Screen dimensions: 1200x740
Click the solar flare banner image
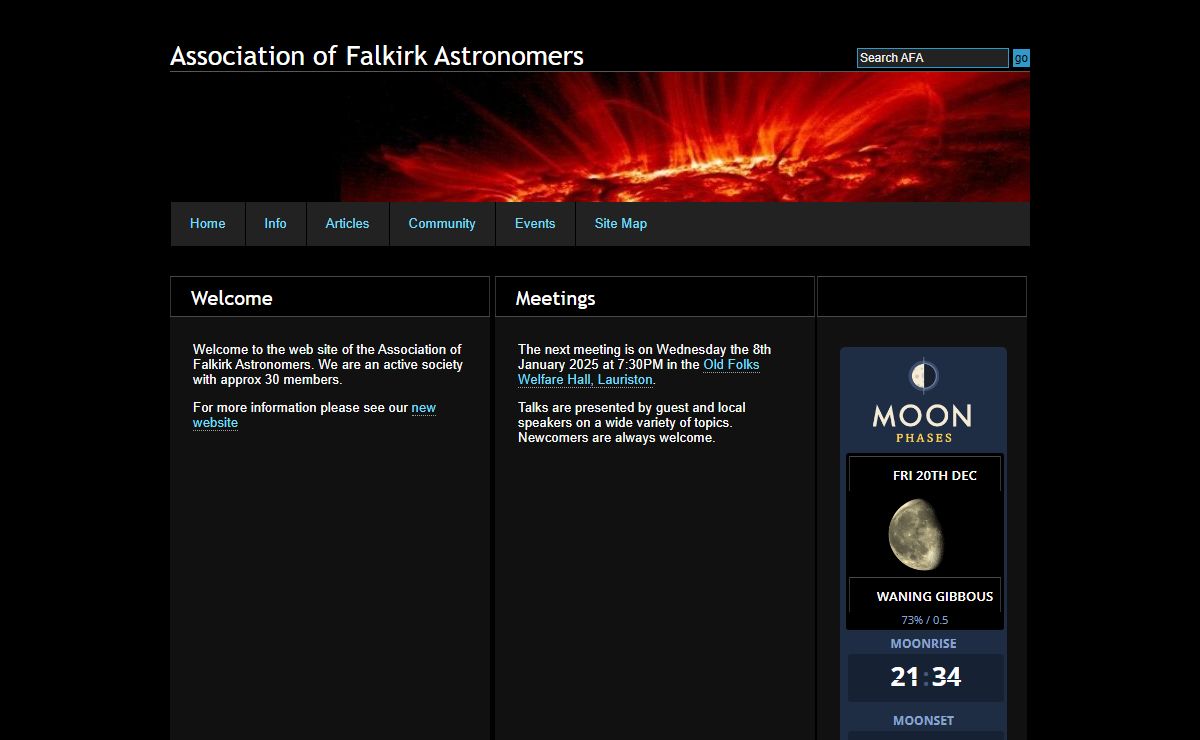(685, 137)
